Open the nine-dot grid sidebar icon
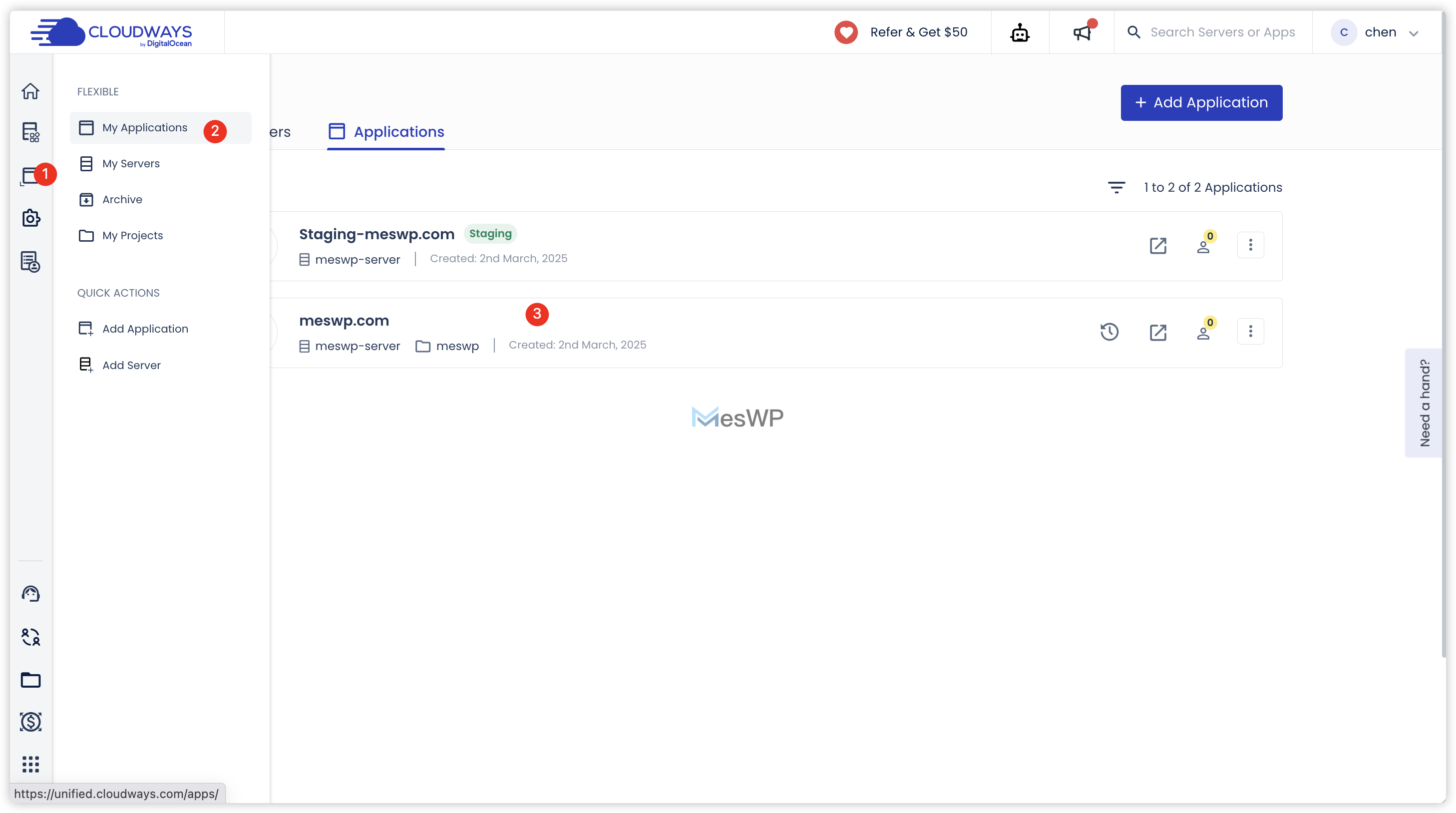Screen dimensions: 1456x813 [x=30, y=765]
